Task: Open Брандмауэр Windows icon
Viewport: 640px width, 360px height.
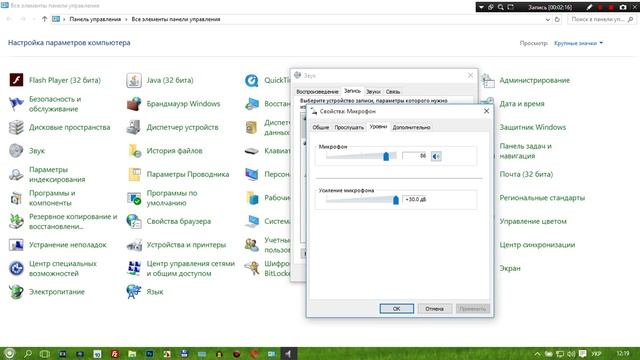Action: pos(134,104)
